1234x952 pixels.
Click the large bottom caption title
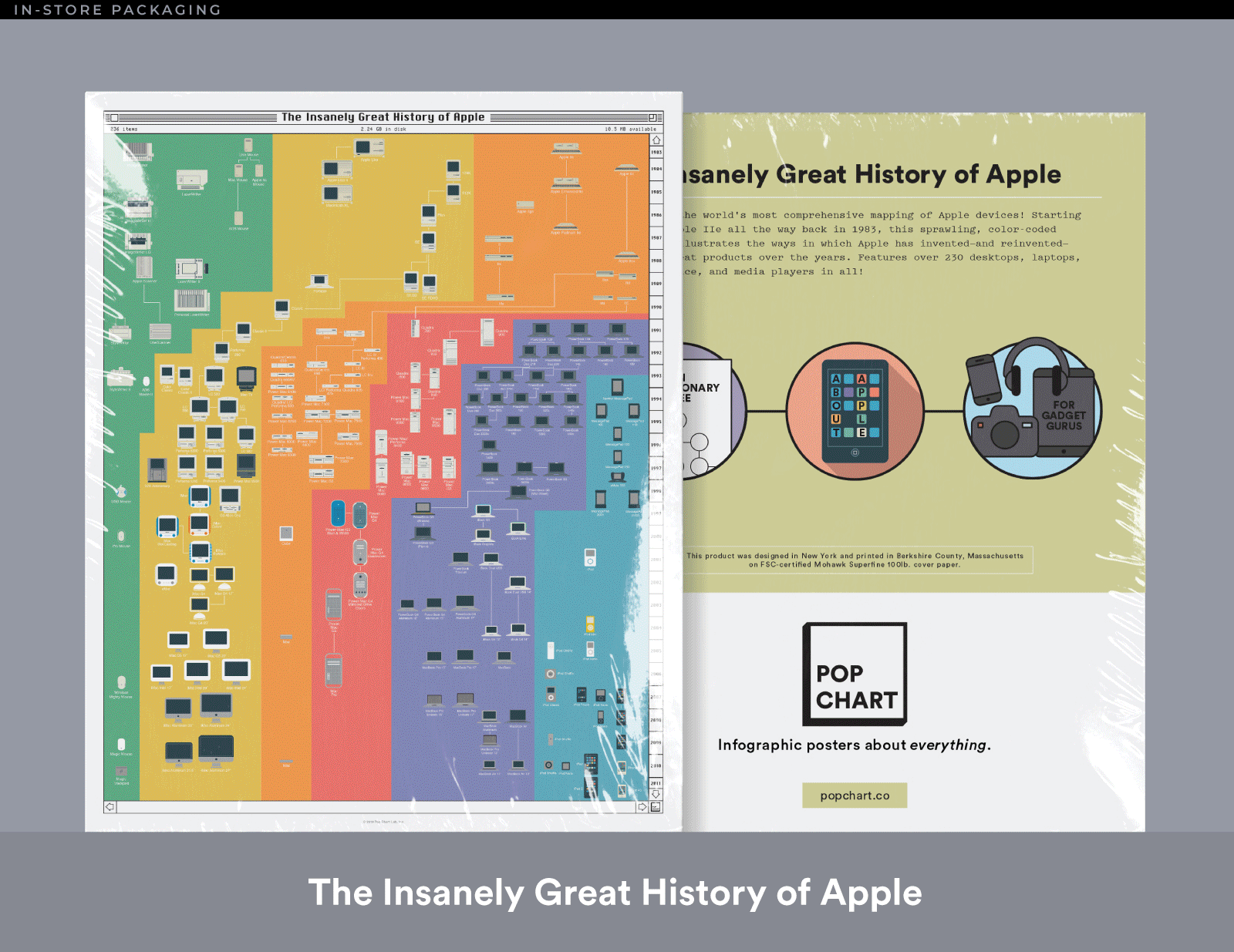pyautogui.click(x=615, y=893)
